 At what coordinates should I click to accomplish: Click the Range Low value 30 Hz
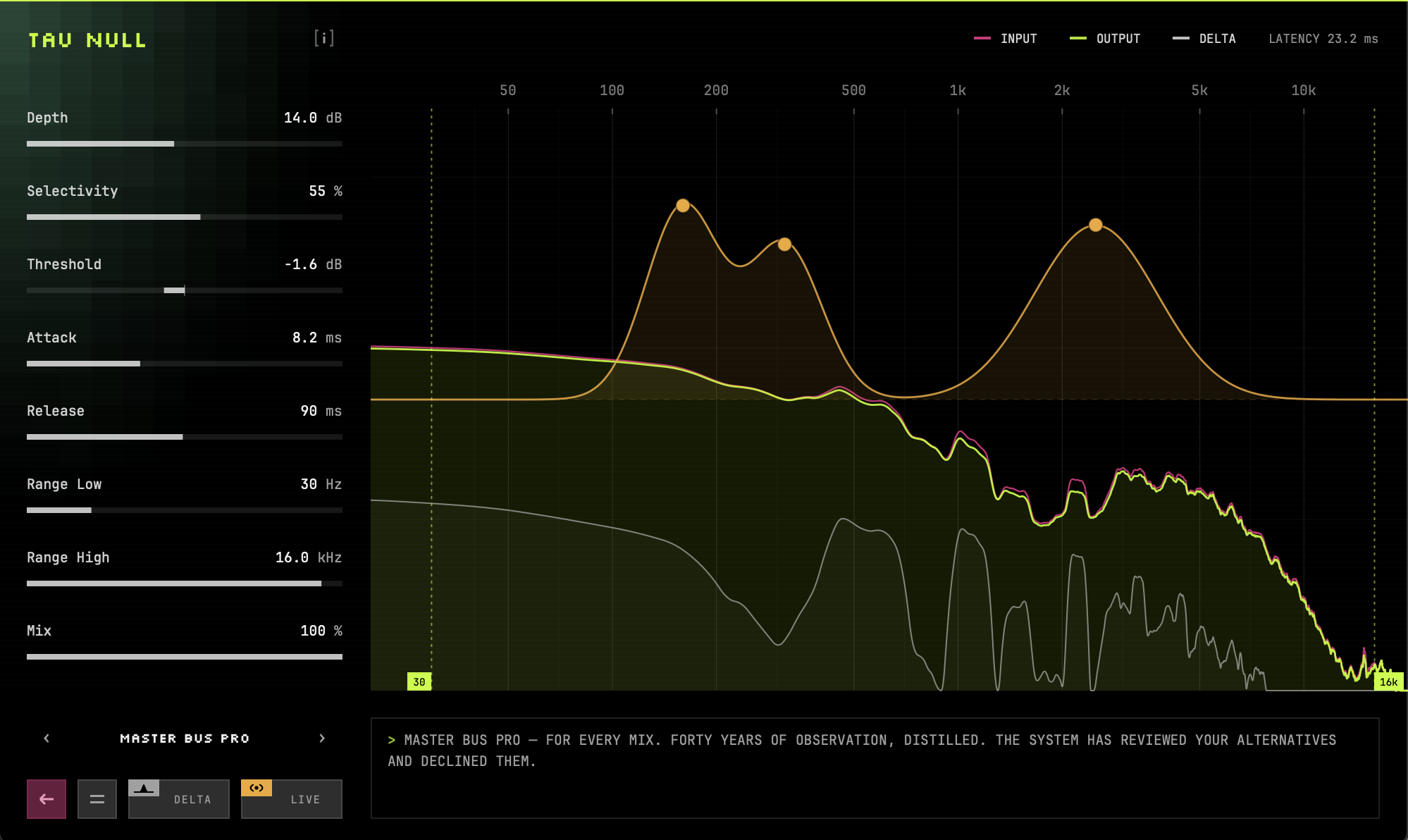[x=321, y=484]
